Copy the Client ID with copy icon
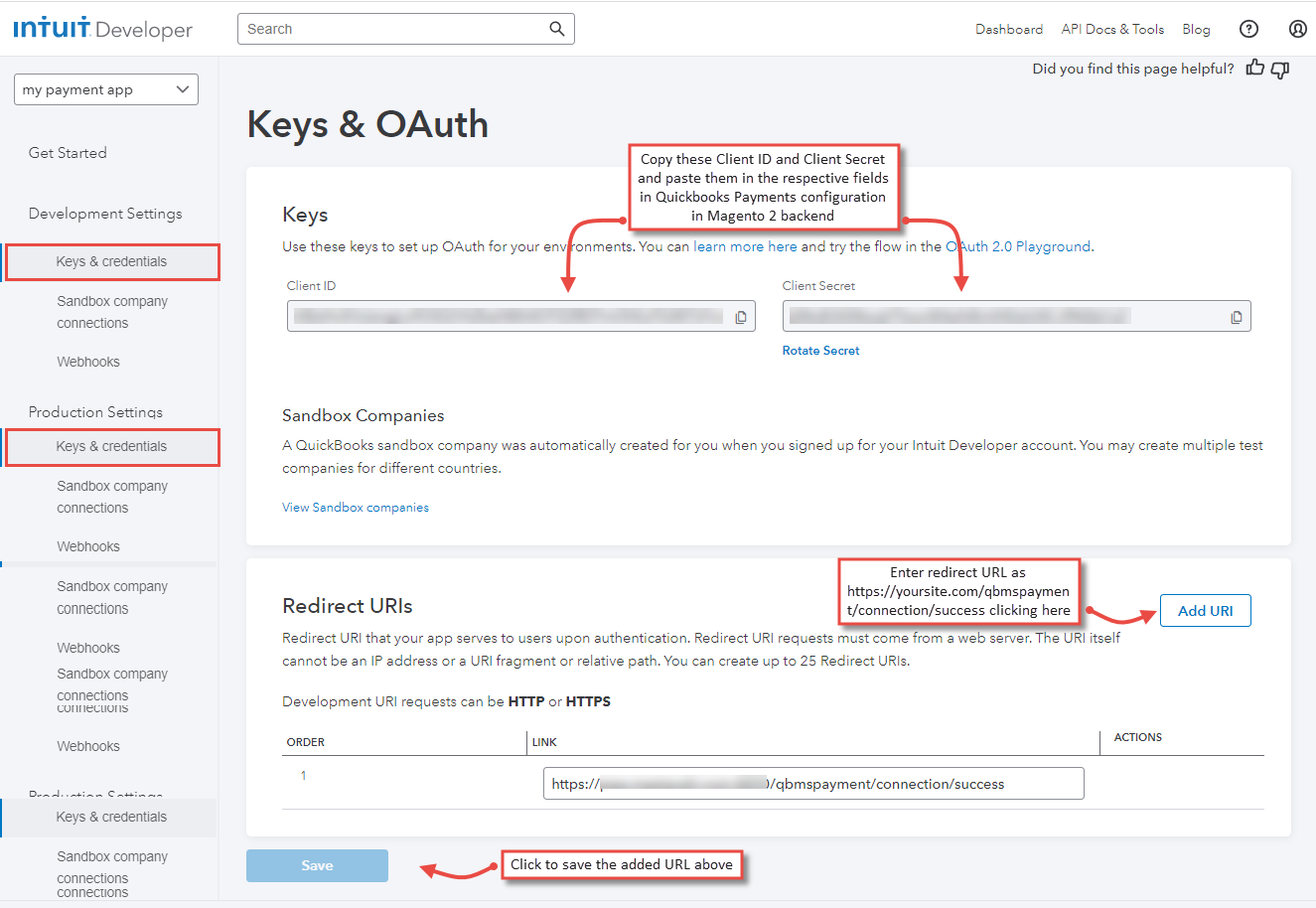 [741, 317]
